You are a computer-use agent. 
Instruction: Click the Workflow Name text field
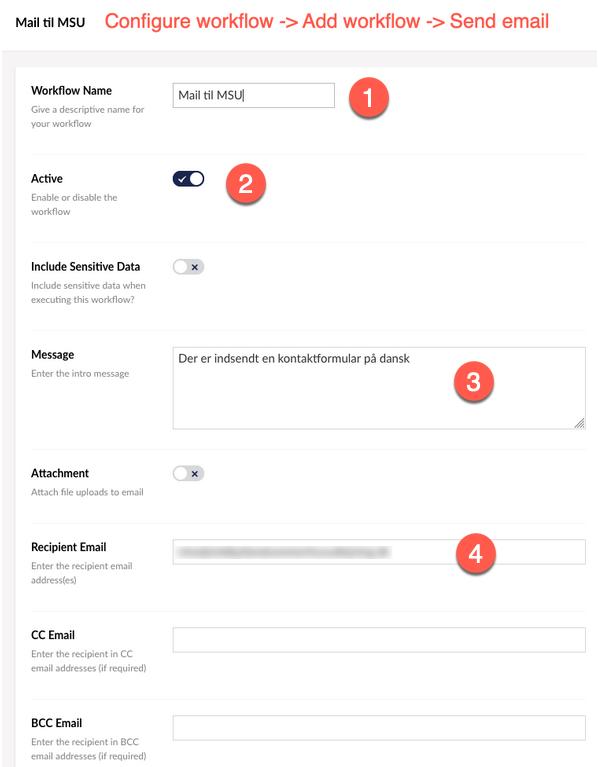point(253,95)
